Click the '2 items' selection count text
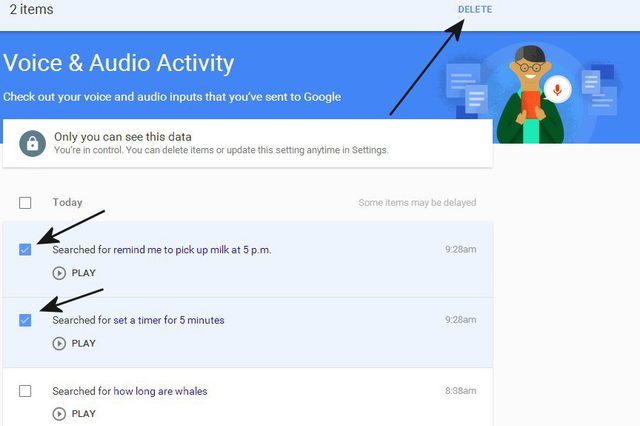The width and height of the screenshot is (640, 426). coord(31,9)
